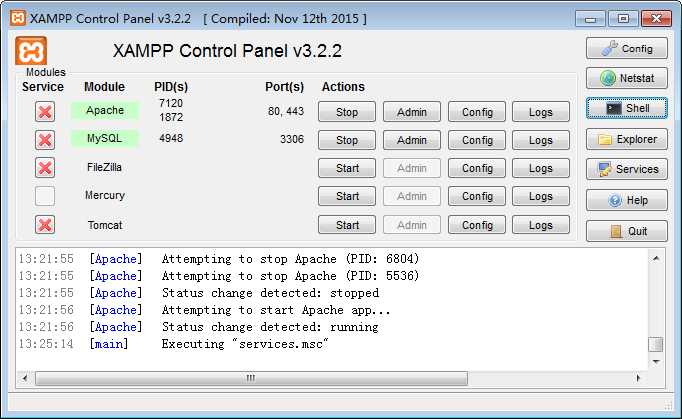Click MySQL PID 4948
Image resolution: width=682 pixels, height=419 pixels.
click(171, 138)
